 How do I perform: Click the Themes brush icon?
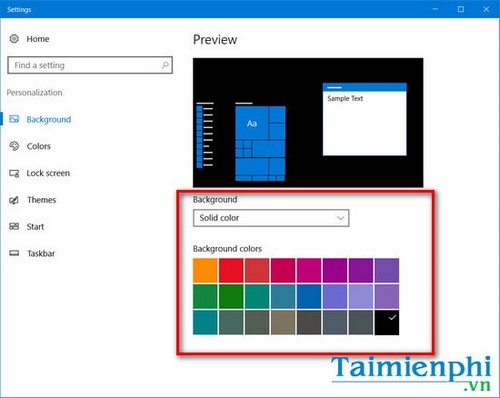point(14,200)
